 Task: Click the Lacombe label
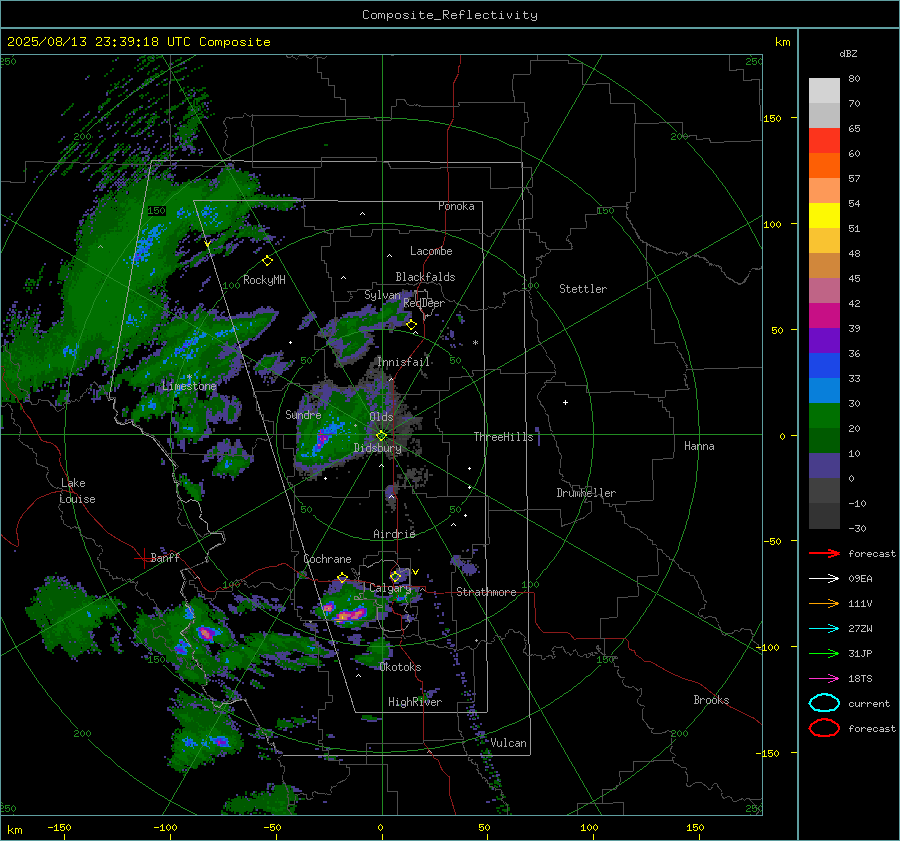pos(431,251)
